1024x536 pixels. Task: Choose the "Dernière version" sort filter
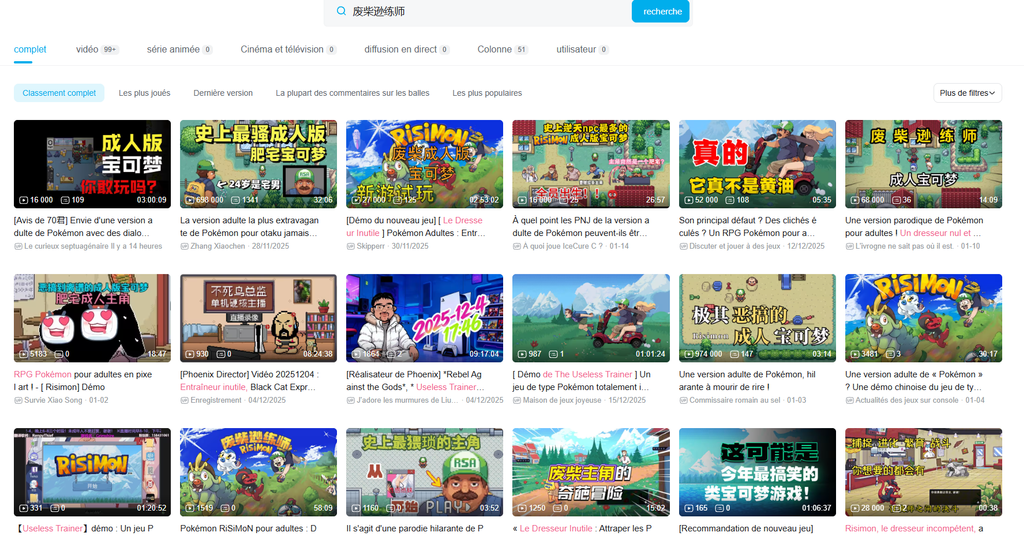pos(223,93)
